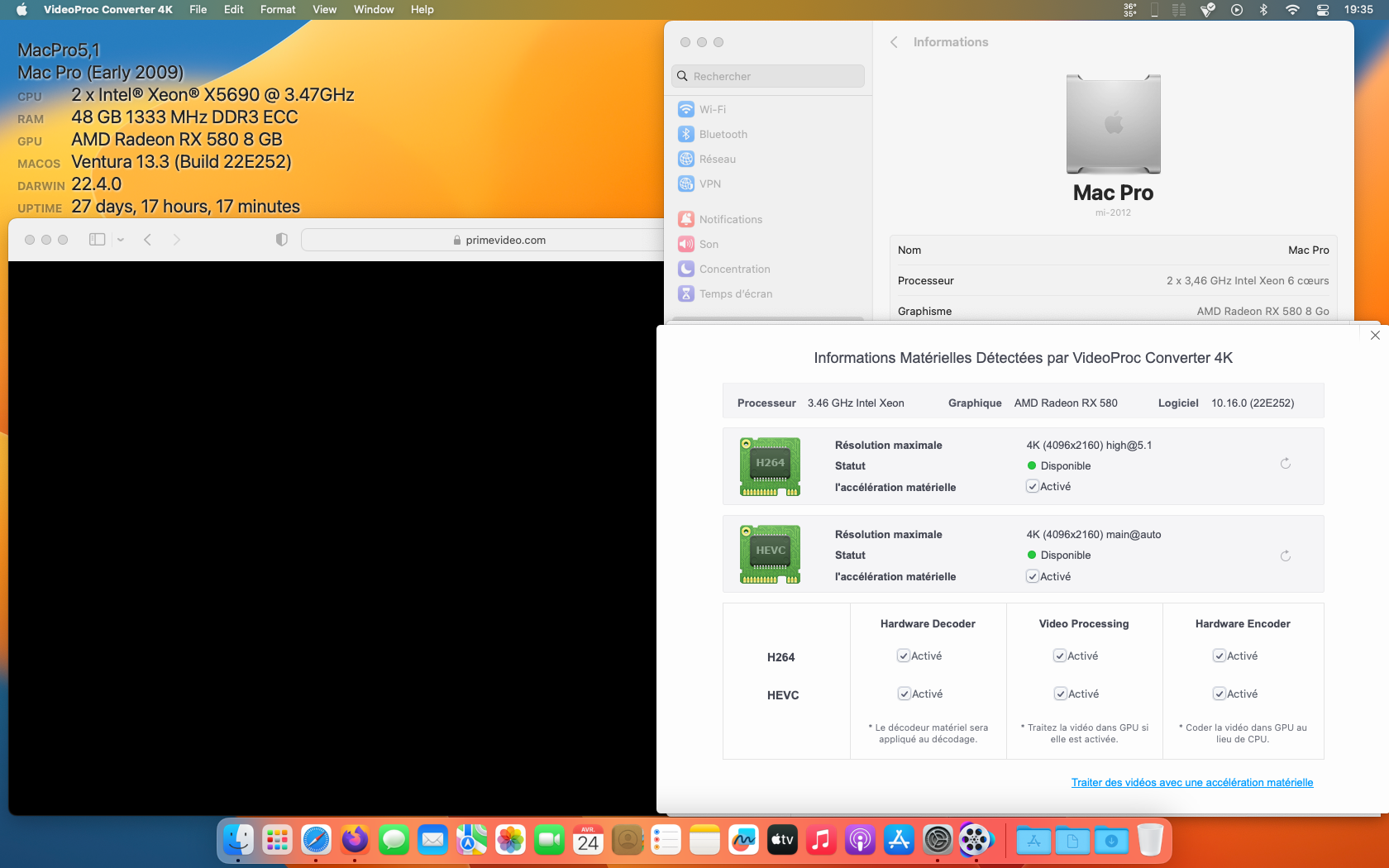Click the Wi-Fi menu bar icon
This screenshot has width=1389, height=868.
(1292, 10)
